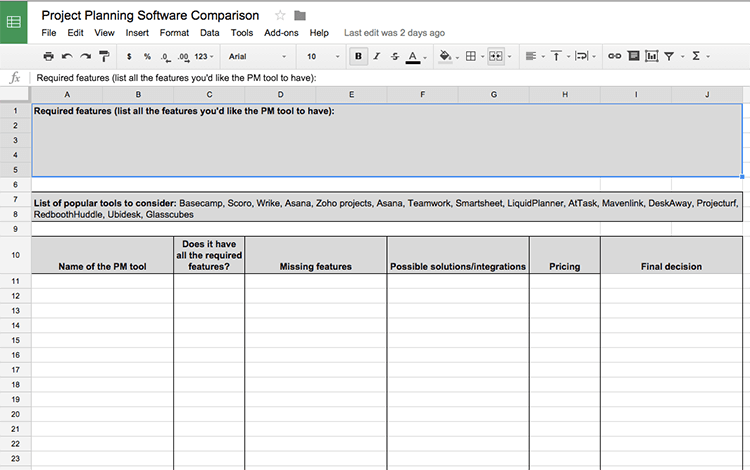This screenshot has width=750, height=470.
Task: Open the 123 number format dropdown
Action: coord(204,56)
